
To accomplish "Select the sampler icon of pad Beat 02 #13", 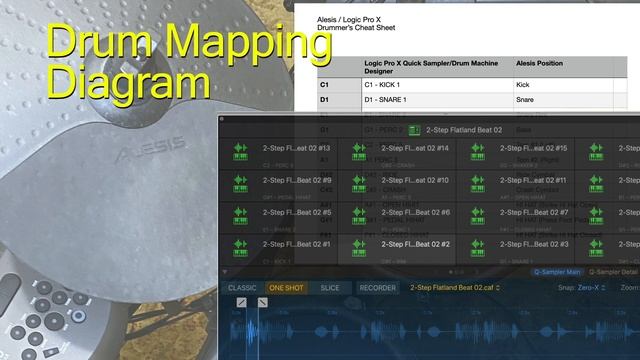I will tap(240, 151).
